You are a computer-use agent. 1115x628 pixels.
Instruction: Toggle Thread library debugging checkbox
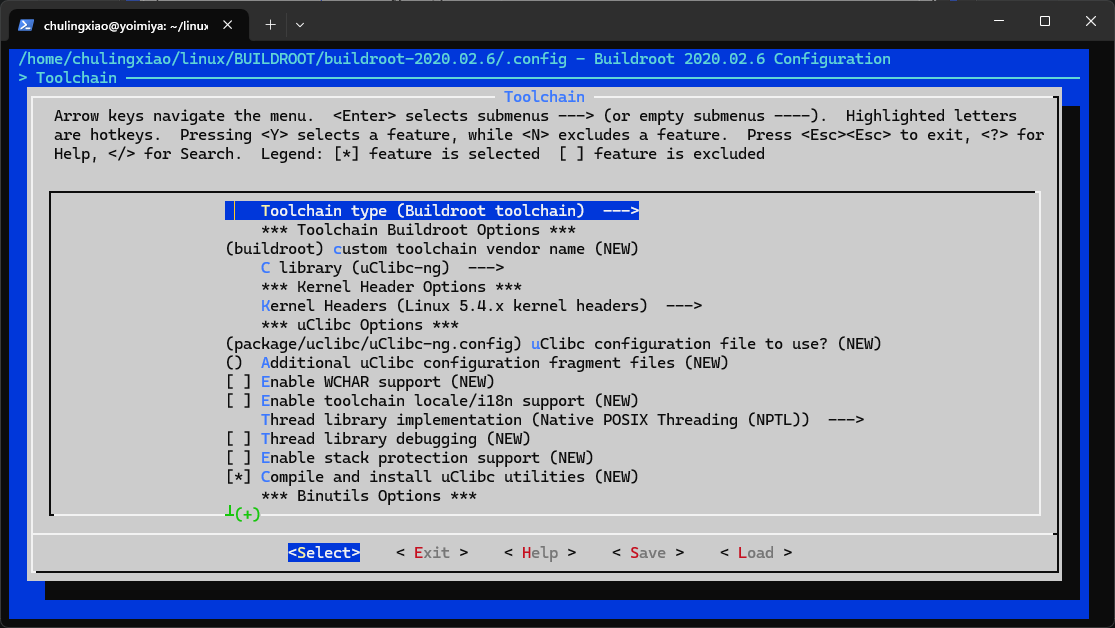tap(238, 439)
